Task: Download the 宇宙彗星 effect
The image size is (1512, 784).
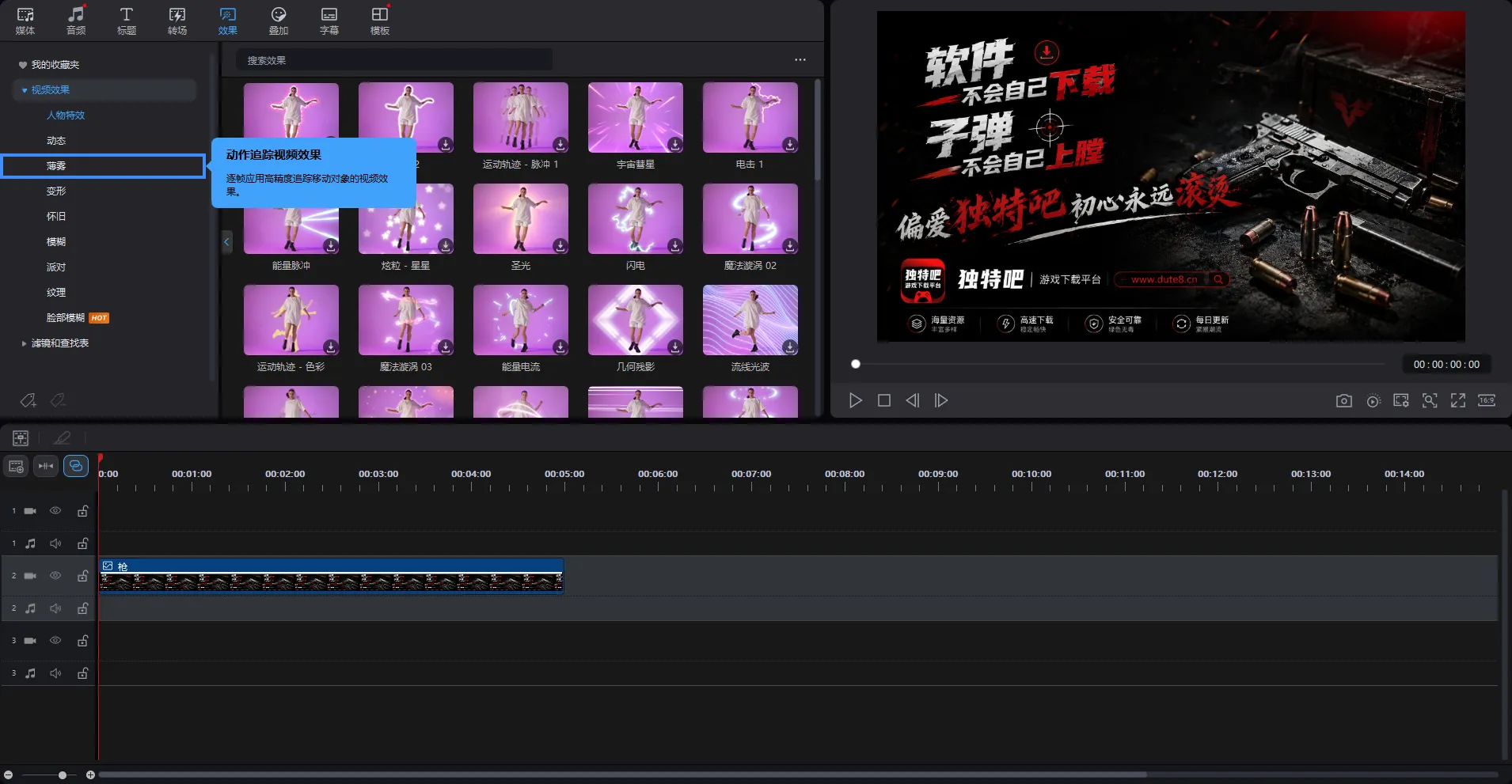Action: [675, 145]
